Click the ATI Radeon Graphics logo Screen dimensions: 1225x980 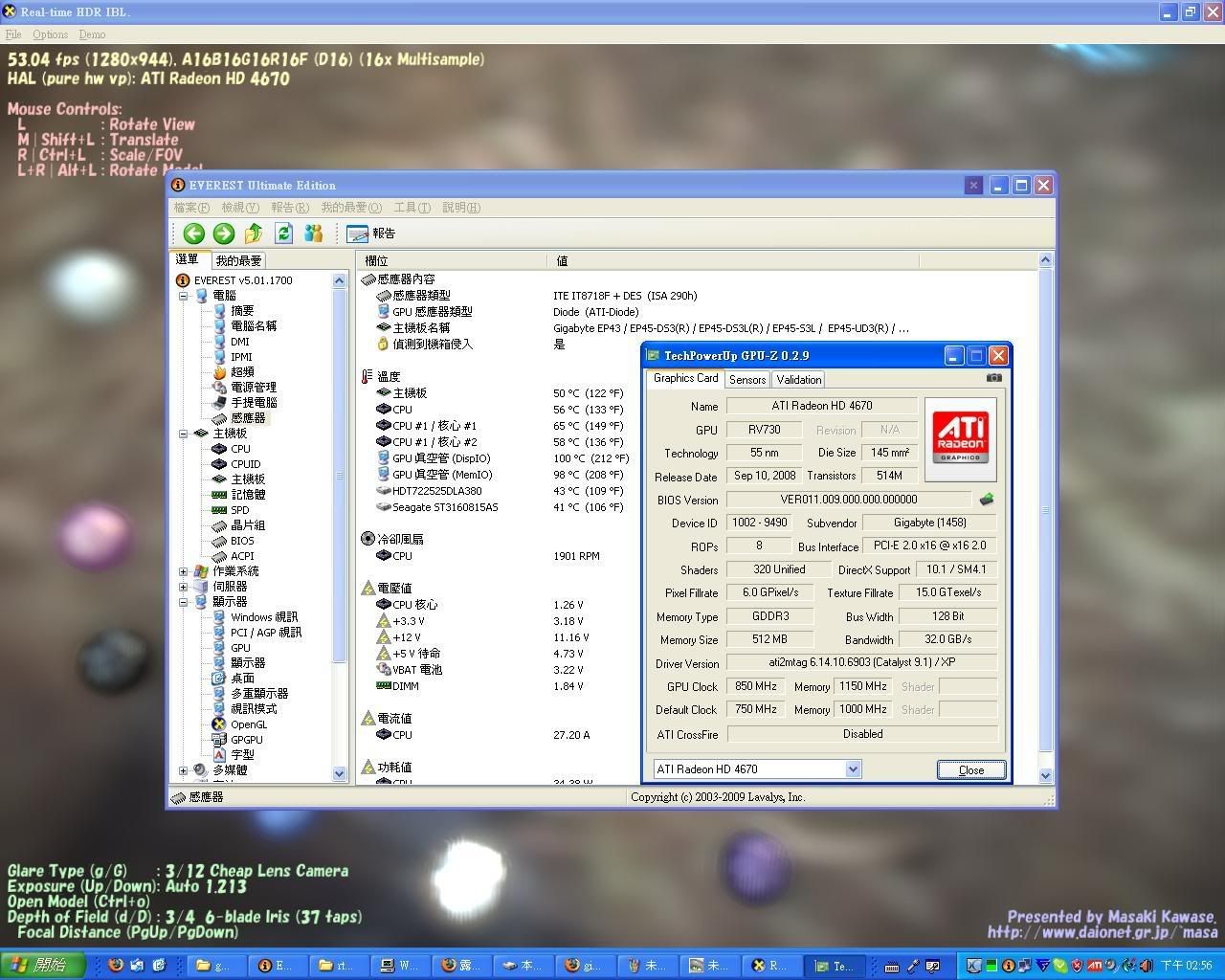(x=961, y=439)
